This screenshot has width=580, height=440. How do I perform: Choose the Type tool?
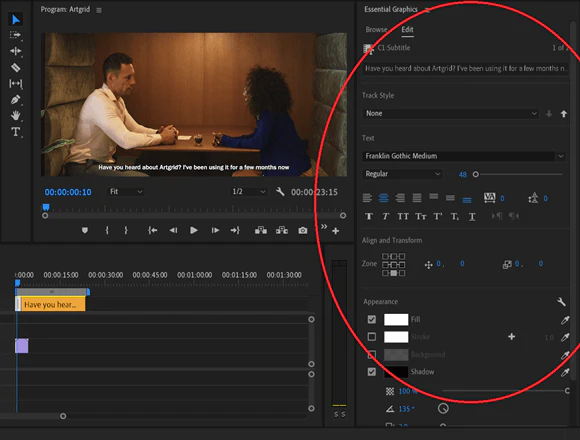point(16,132)
